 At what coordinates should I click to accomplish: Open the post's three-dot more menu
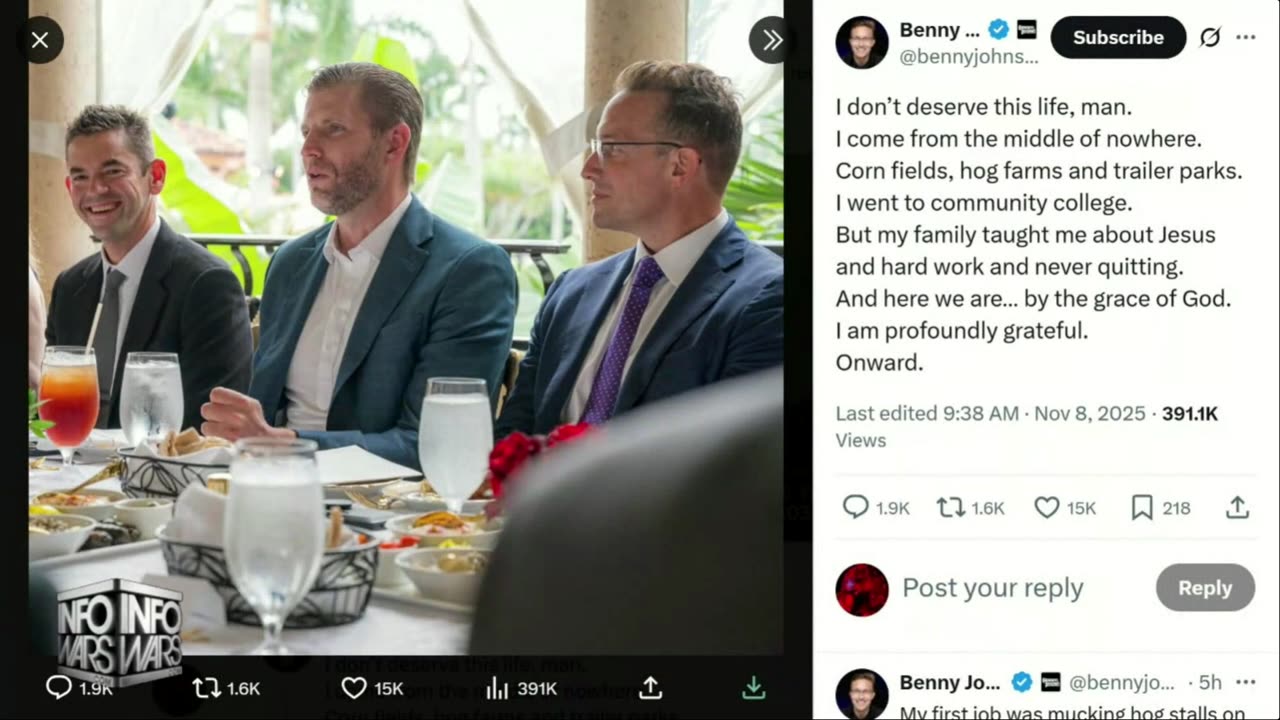(1246, 37)
